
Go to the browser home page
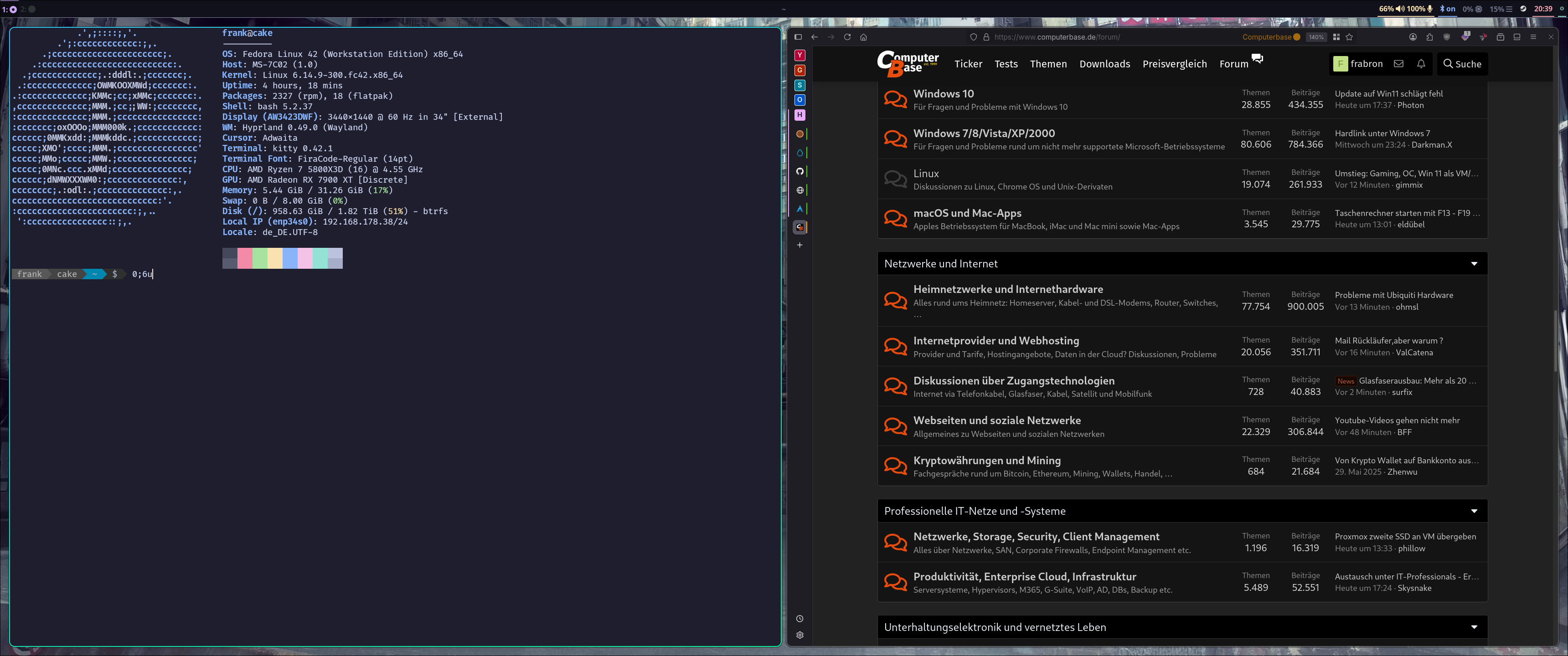[863, 37]
